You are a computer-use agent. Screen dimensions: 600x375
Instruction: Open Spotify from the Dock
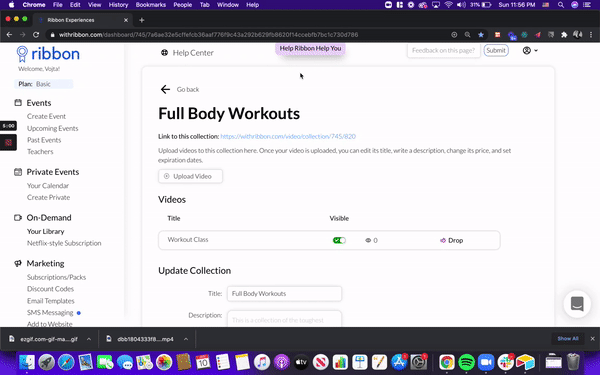tap(466, 362)
